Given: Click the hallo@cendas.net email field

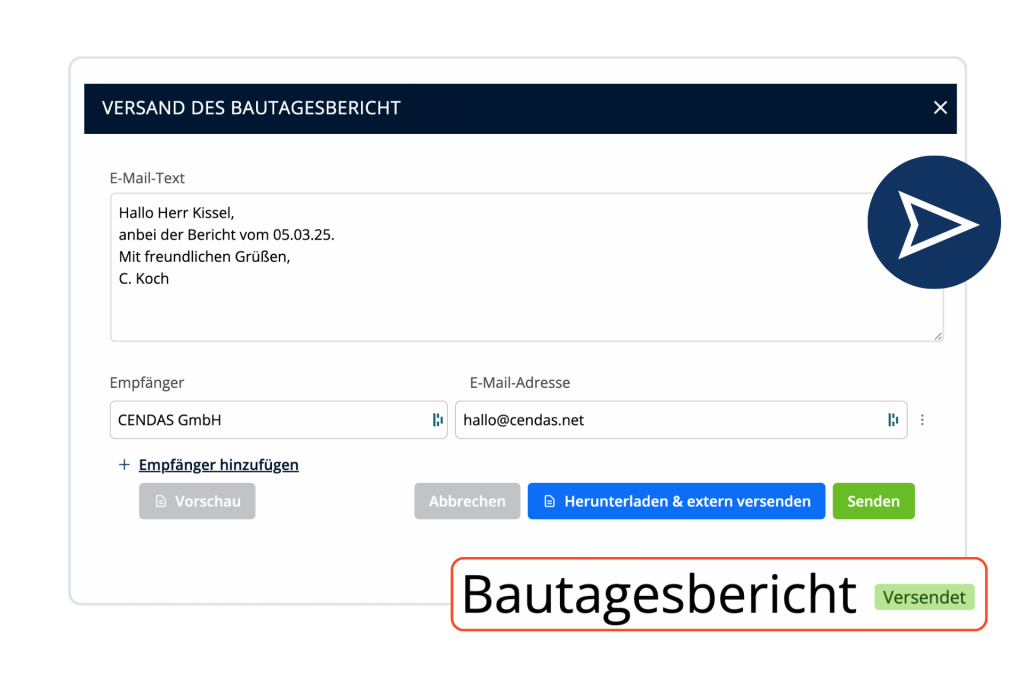Looking at the screenshot, I should [660, 419].
